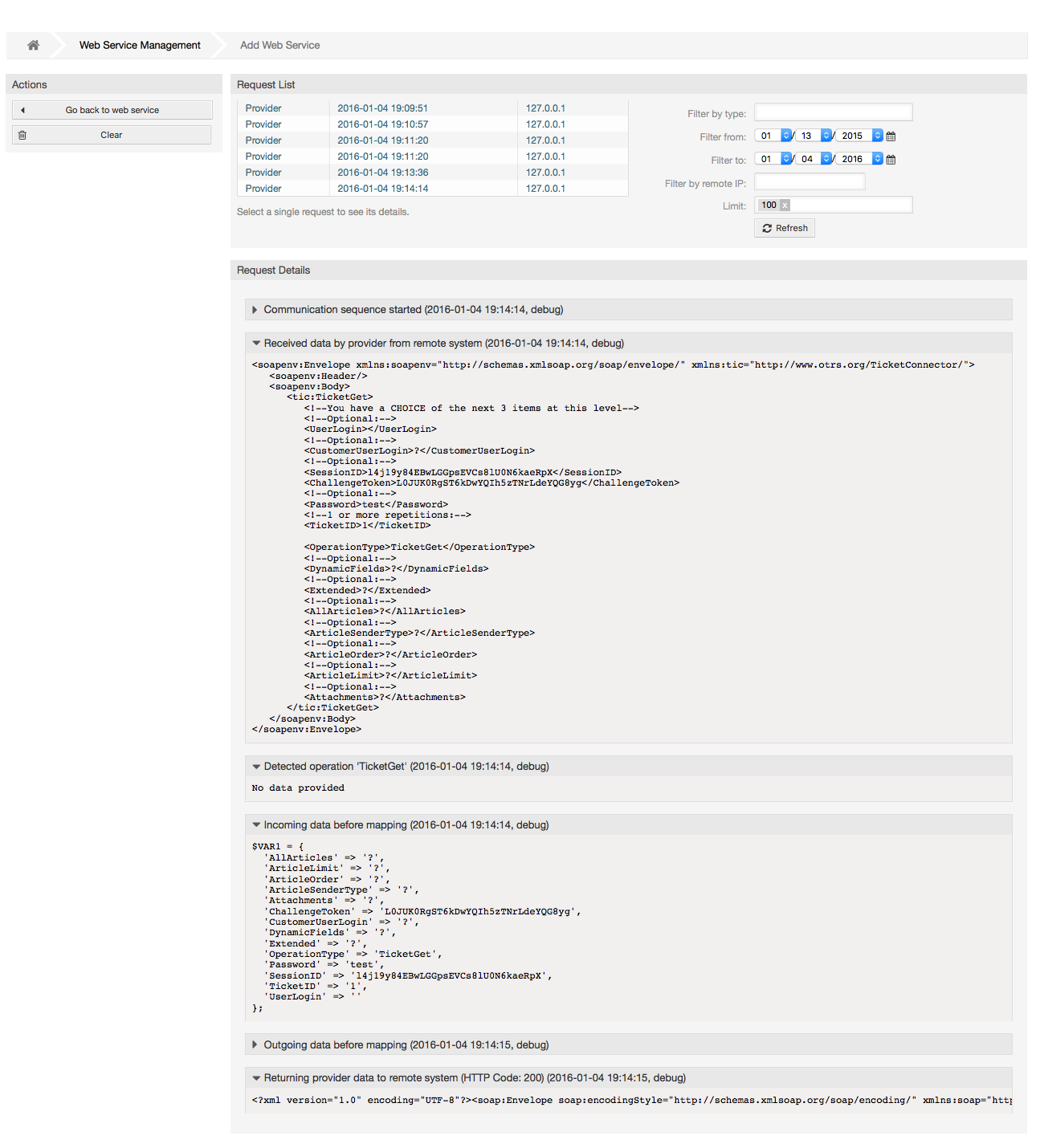Open the calendar picker for Filter to

tap(890, 159)
